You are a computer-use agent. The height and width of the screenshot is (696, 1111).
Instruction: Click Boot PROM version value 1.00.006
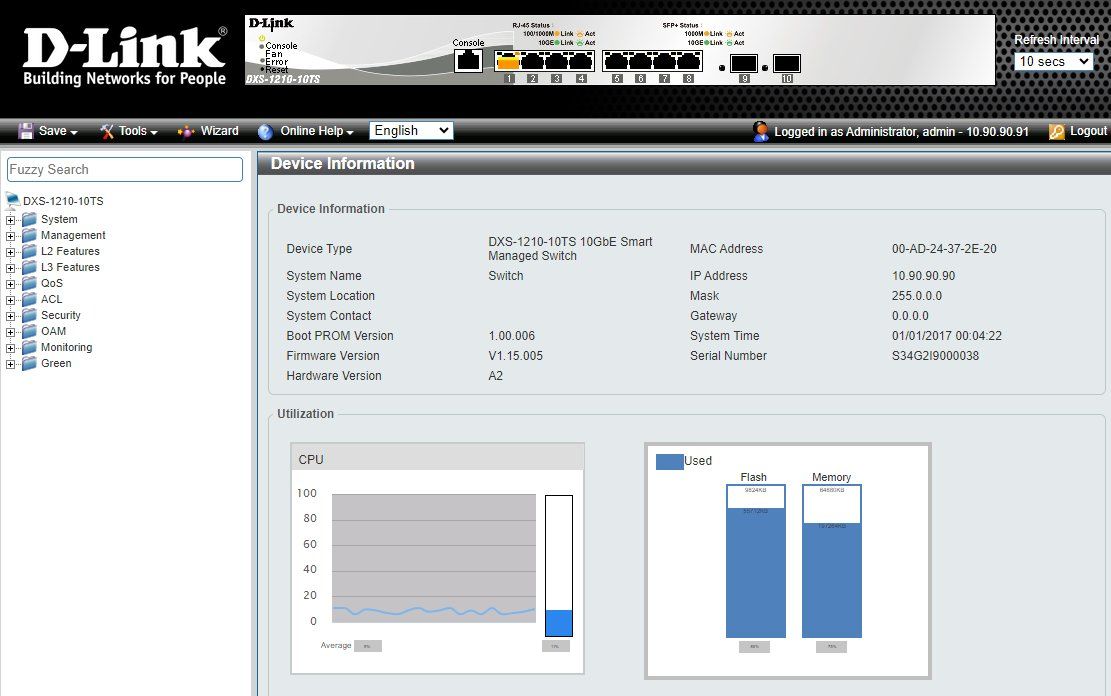click(512, 336)
